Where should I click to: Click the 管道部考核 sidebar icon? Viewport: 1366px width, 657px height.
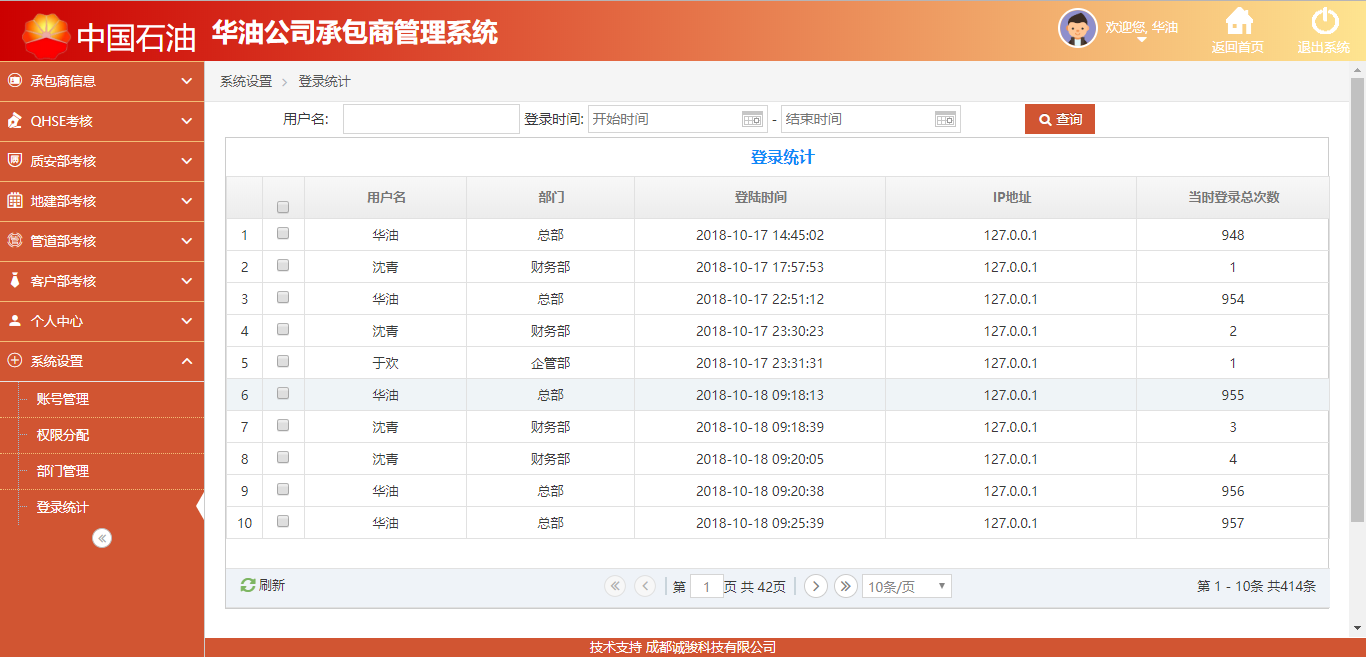click(x=14, y=240)
